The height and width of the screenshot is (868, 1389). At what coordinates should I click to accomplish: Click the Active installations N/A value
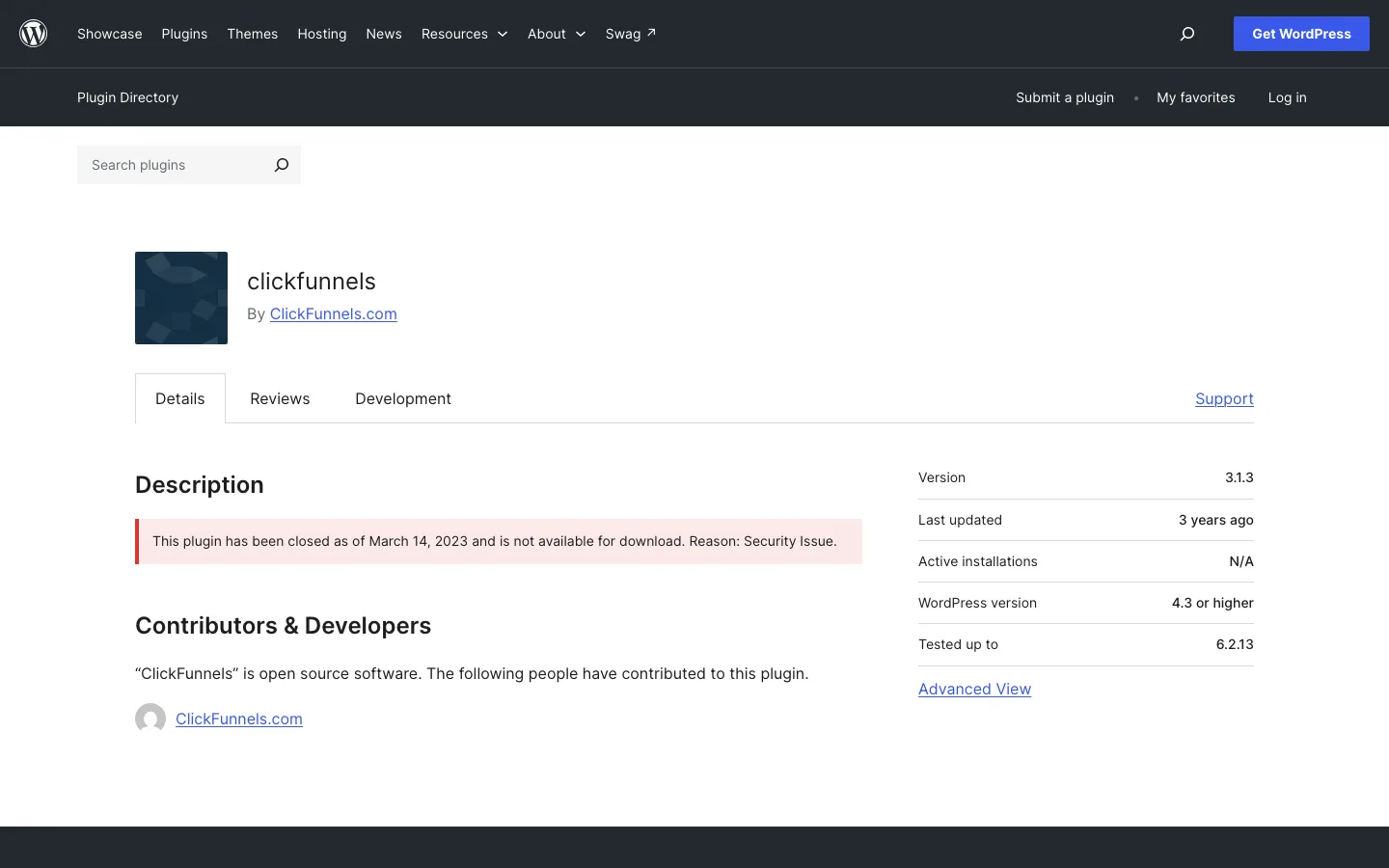coord(1241,561)
